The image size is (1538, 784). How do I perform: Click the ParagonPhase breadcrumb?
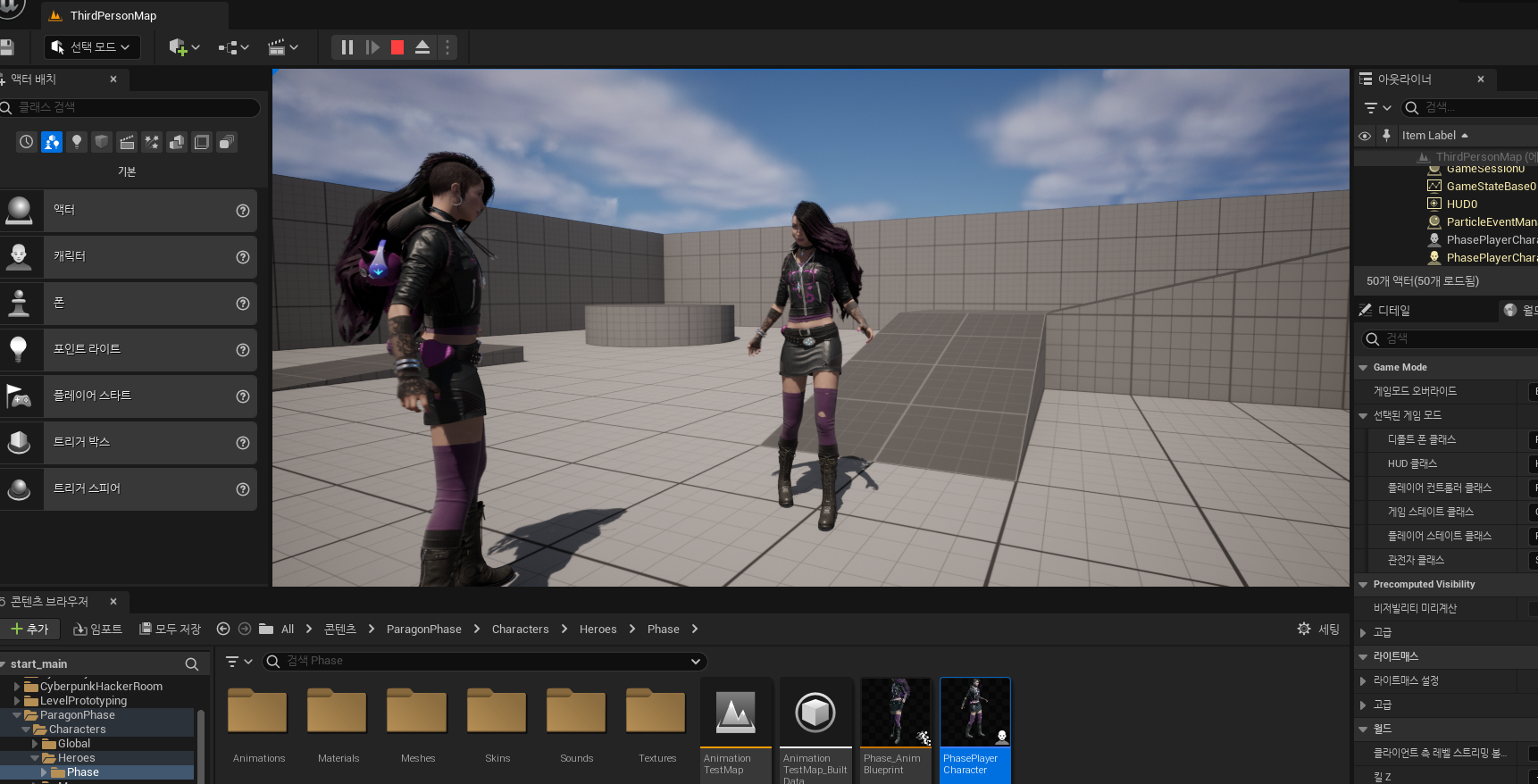click(x=424, y=630)
